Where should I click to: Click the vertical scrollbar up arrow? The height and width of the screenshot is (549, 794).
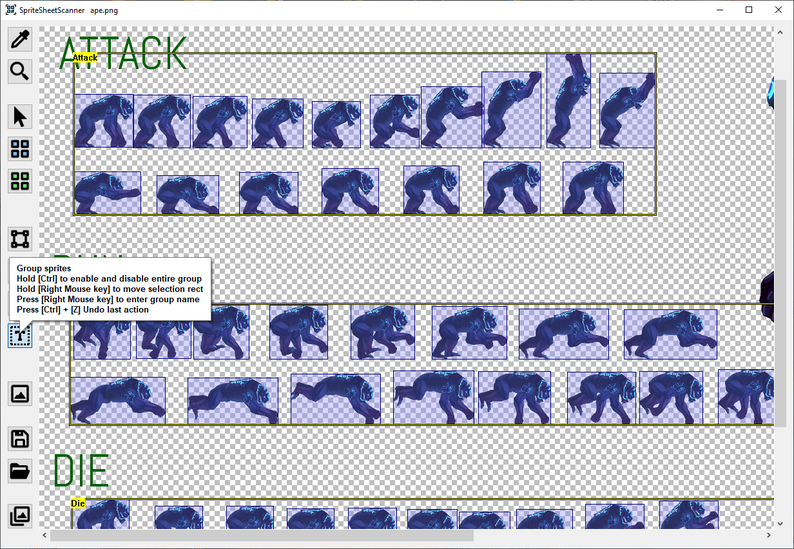pos(780,32)
